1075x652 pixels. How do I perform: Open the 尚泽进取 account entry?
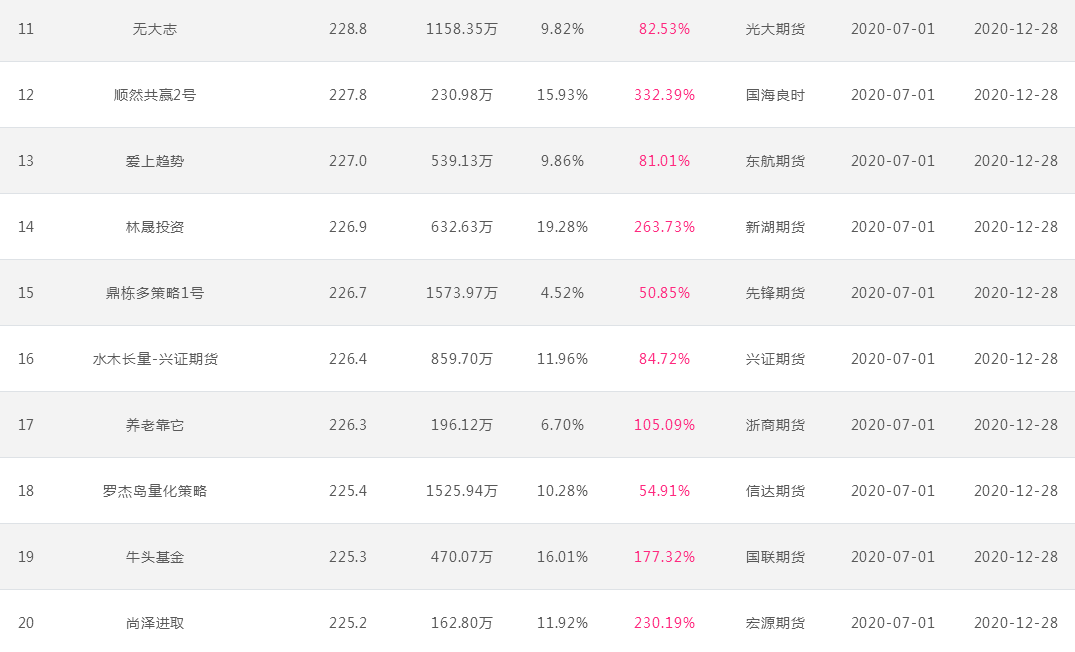coord(155,623)
